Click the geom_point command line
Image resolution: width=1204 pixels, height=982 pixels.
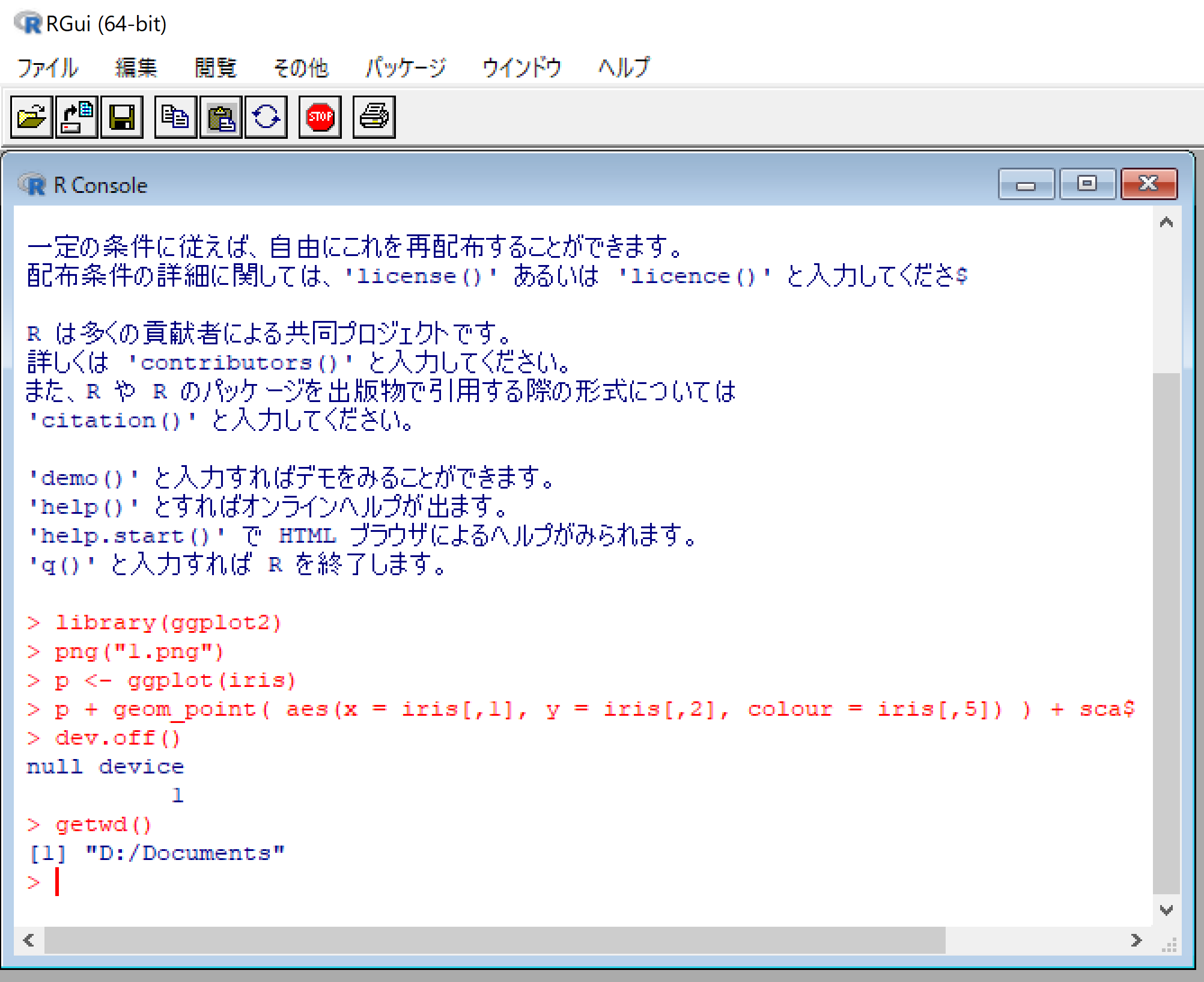click(x=581, y=709)
